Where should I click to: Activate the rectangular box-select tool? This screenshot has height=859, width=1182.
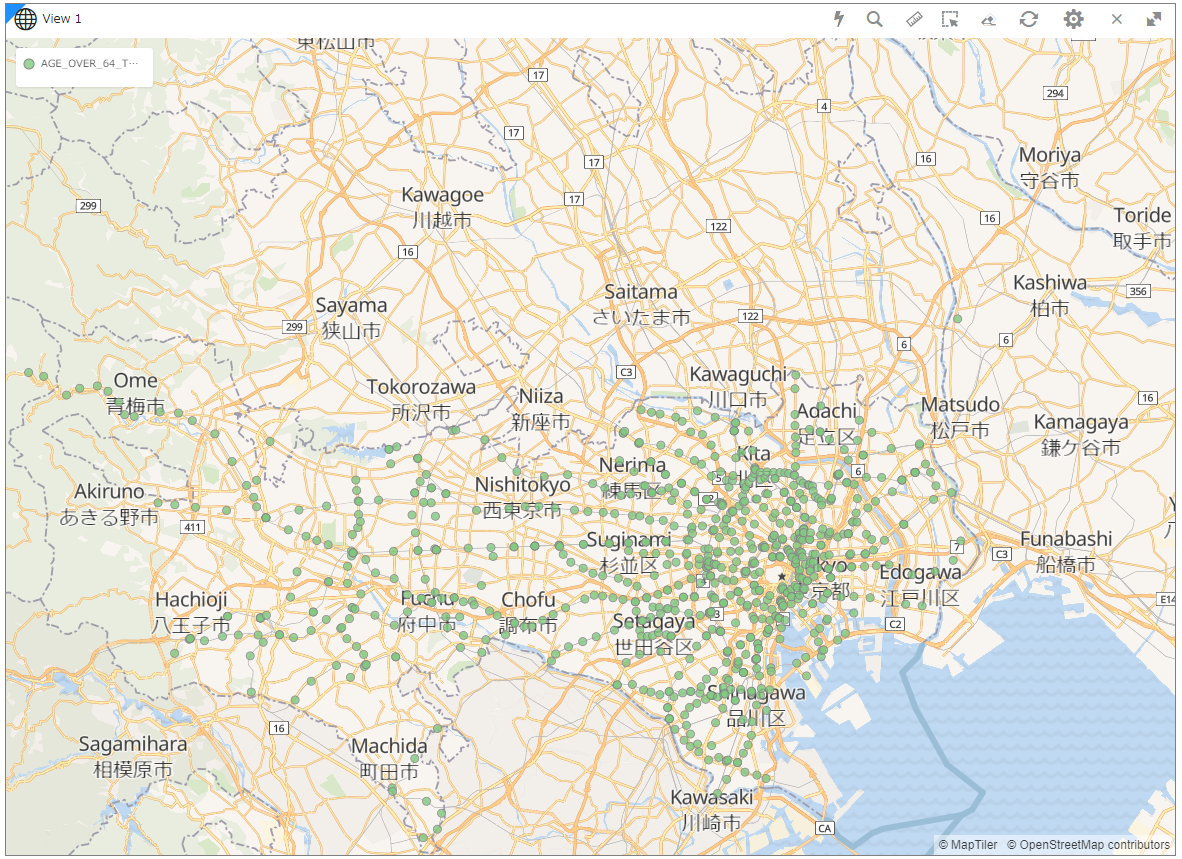[950, 18]
